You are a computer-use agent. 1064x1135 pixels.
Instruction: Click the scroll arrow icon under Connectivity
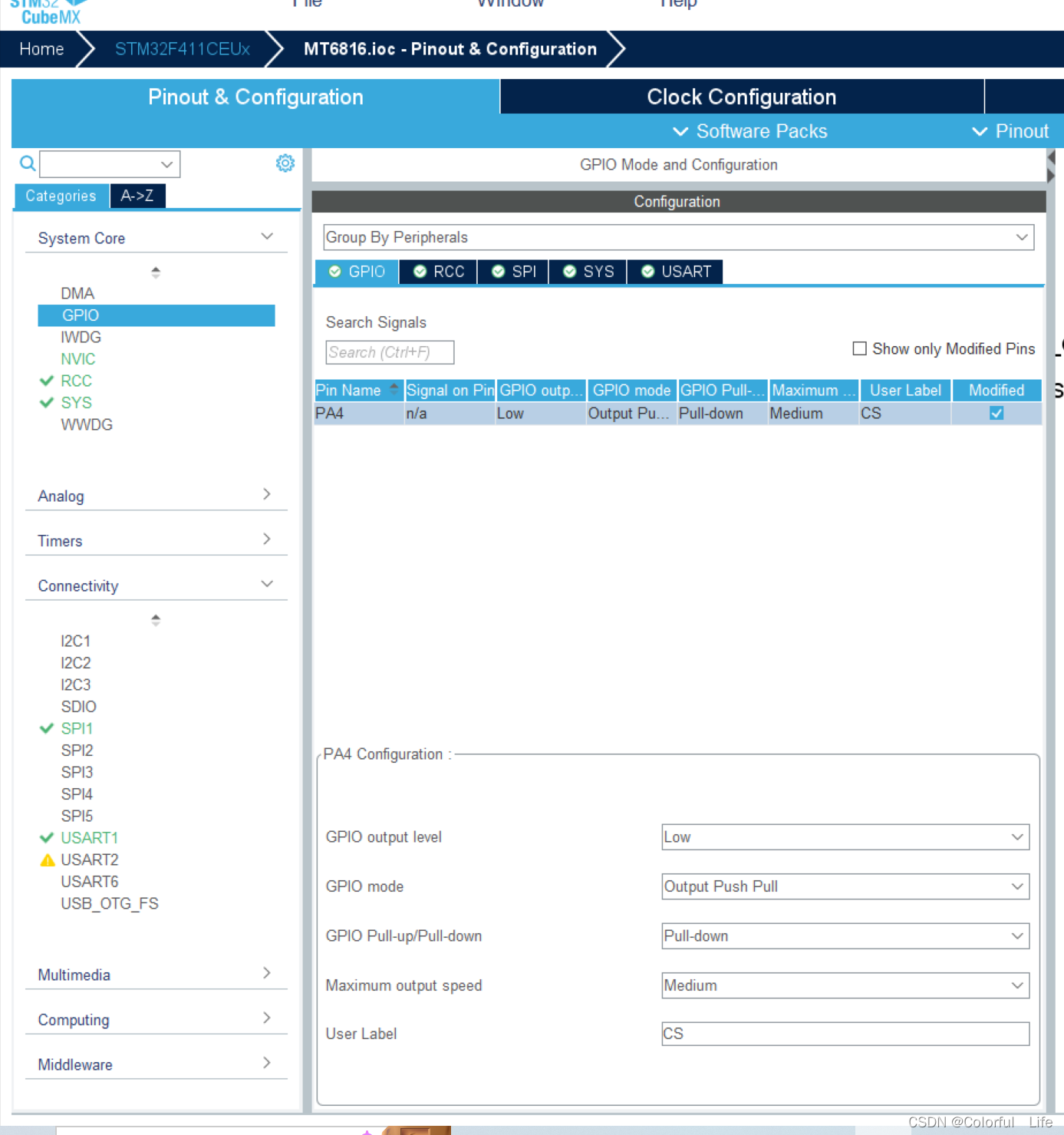(156, 620)
